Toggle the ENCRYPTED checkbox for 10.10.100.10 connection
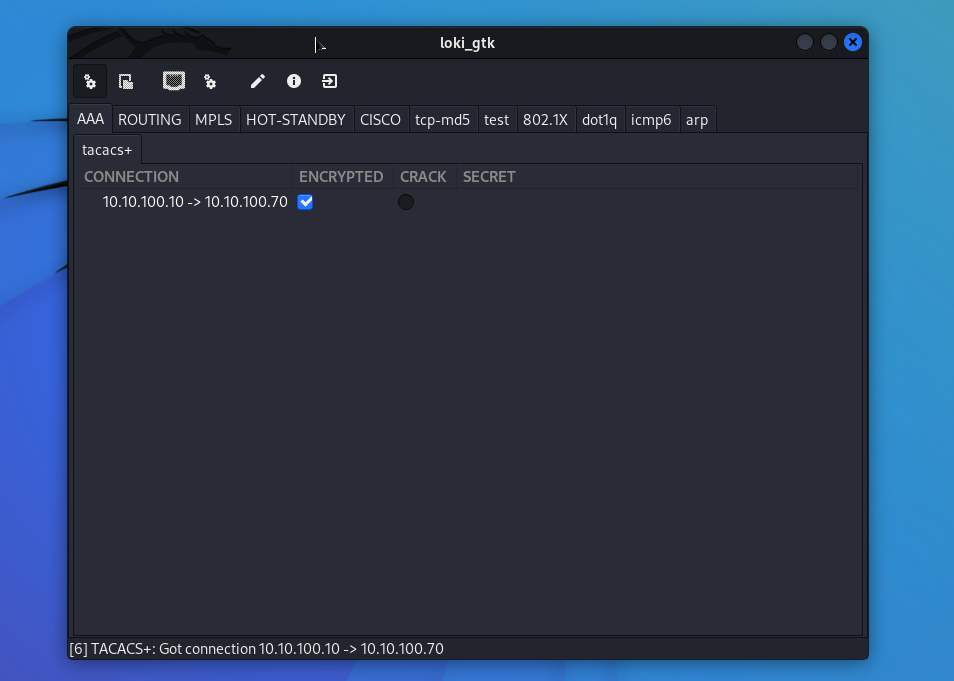 tap(306, 202)
